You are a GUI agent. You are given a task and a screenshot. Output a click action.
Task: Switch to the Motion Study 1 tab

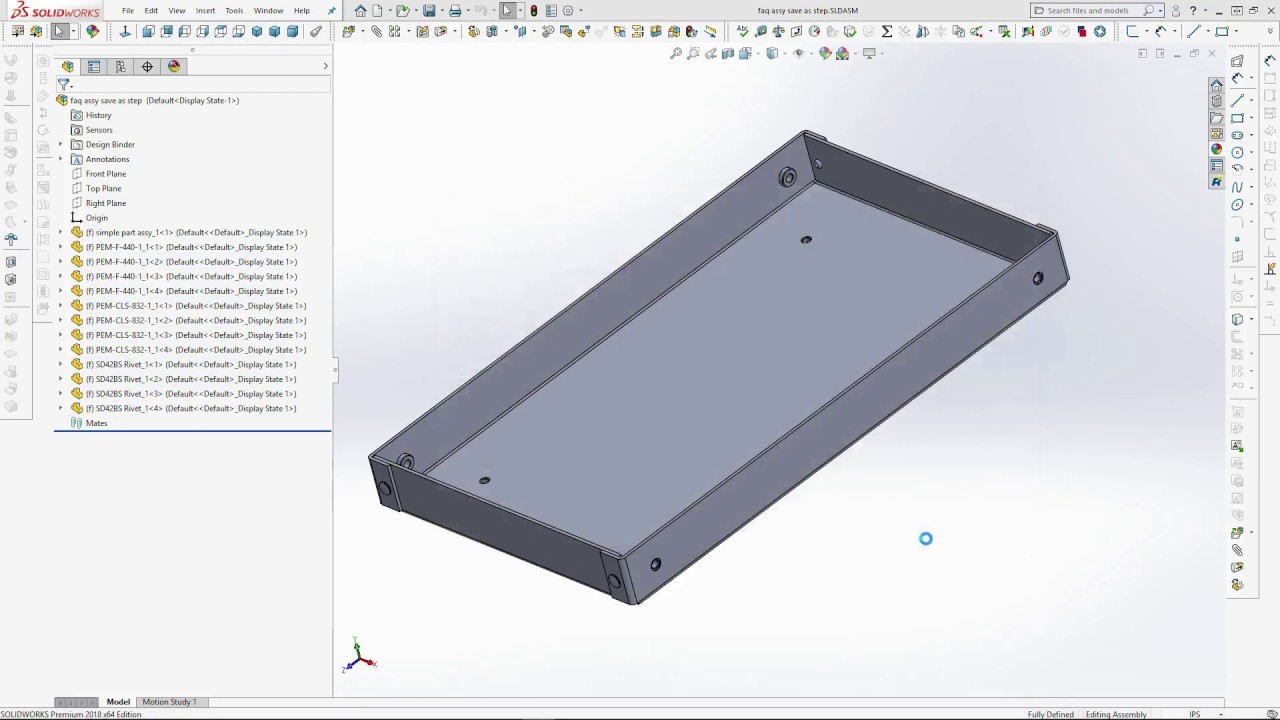(x=169, y=702)
